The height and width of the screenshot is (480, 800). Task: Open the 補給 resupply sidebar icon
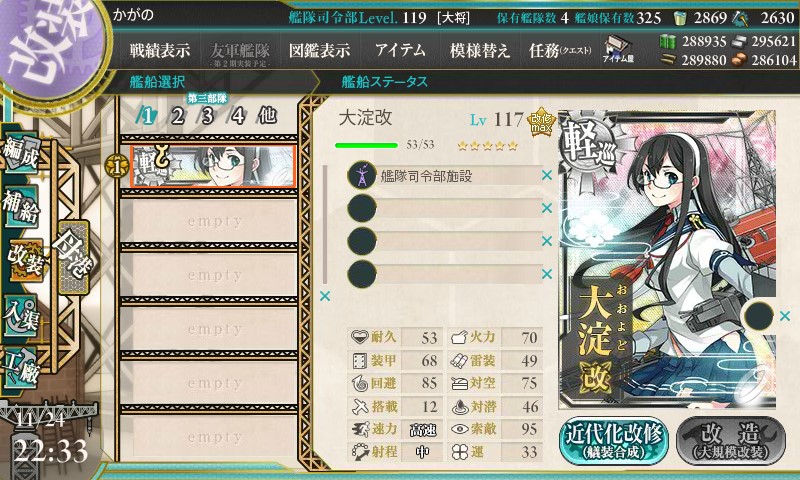21,206
